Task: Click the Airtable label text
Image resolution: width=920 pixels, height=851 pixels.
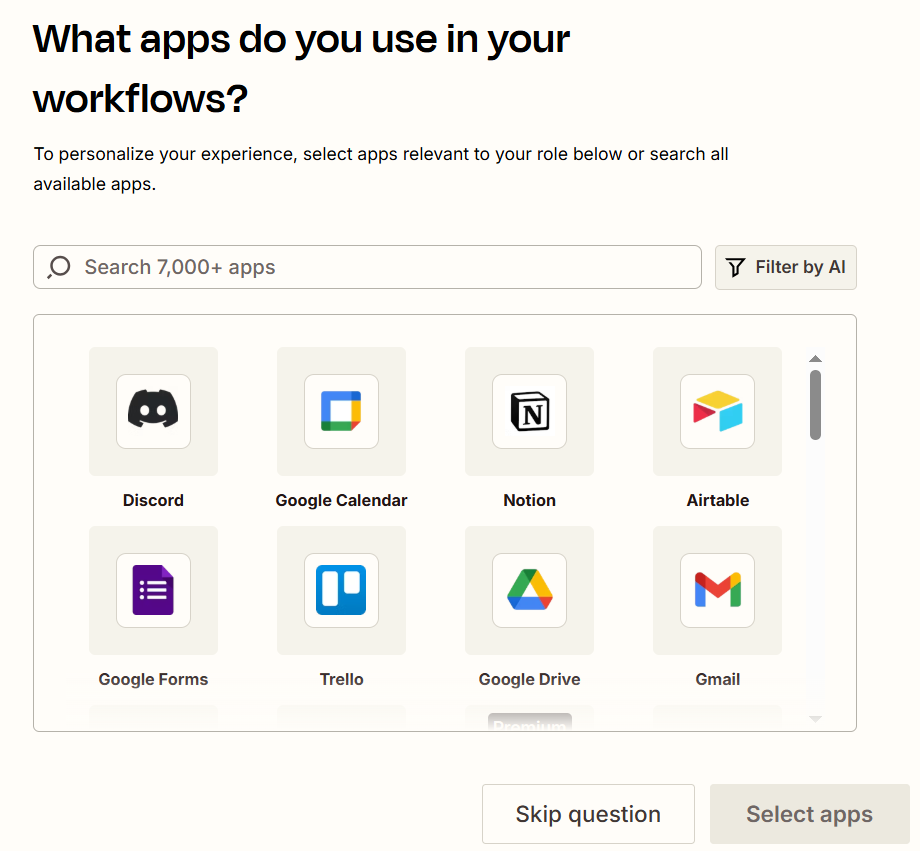Action: pos(718,500)
